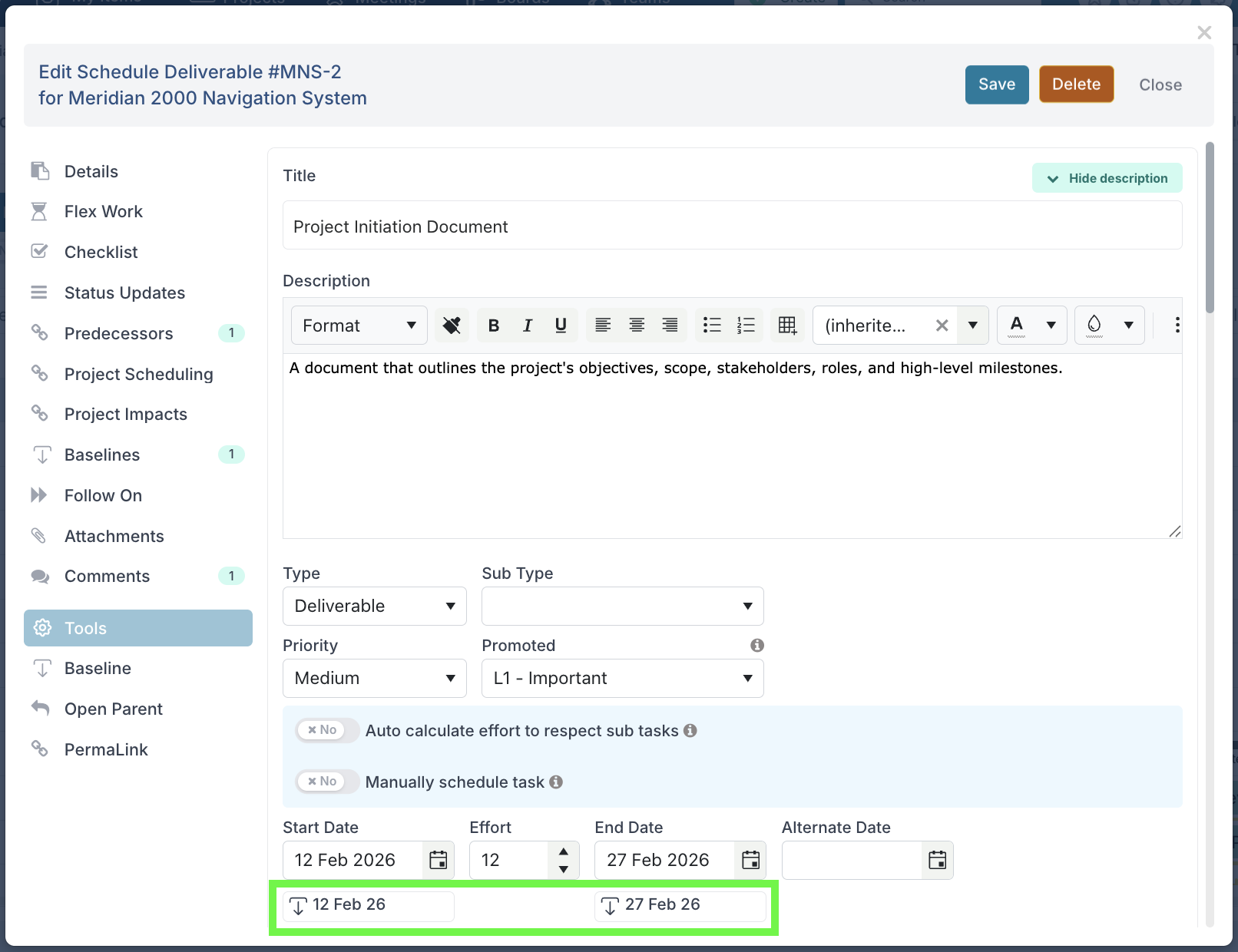Go to the Checklist section
The height and width of the screenshot is (952, 1238).
click(x=101, y=252)
